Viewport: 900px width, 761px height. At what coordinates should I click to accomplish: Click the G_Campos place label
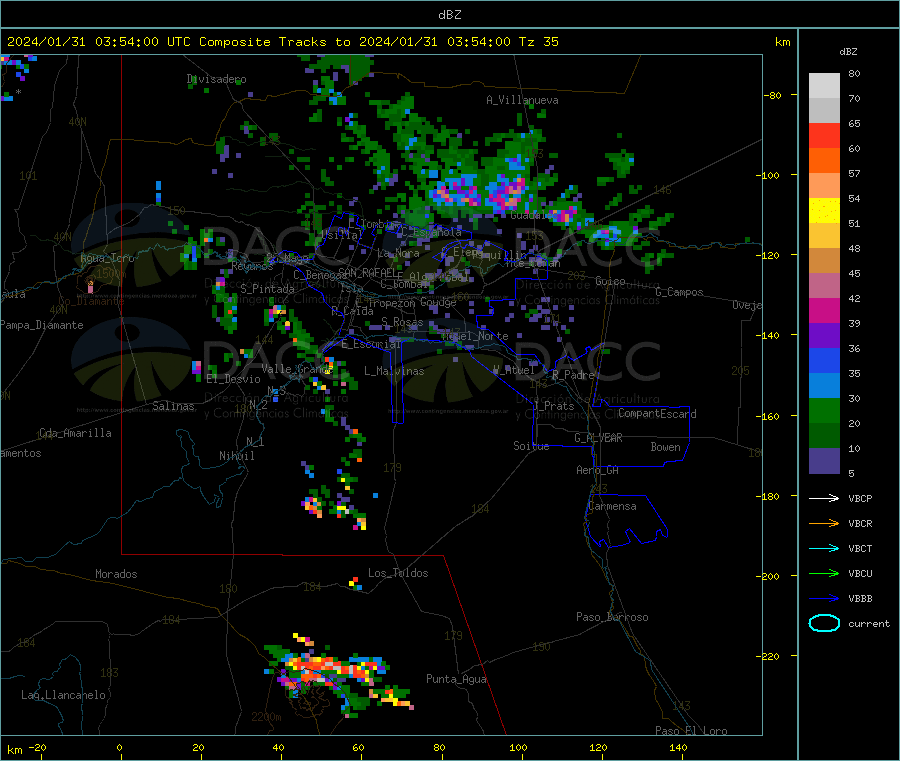pyautogui.click(x=679, y=292)
